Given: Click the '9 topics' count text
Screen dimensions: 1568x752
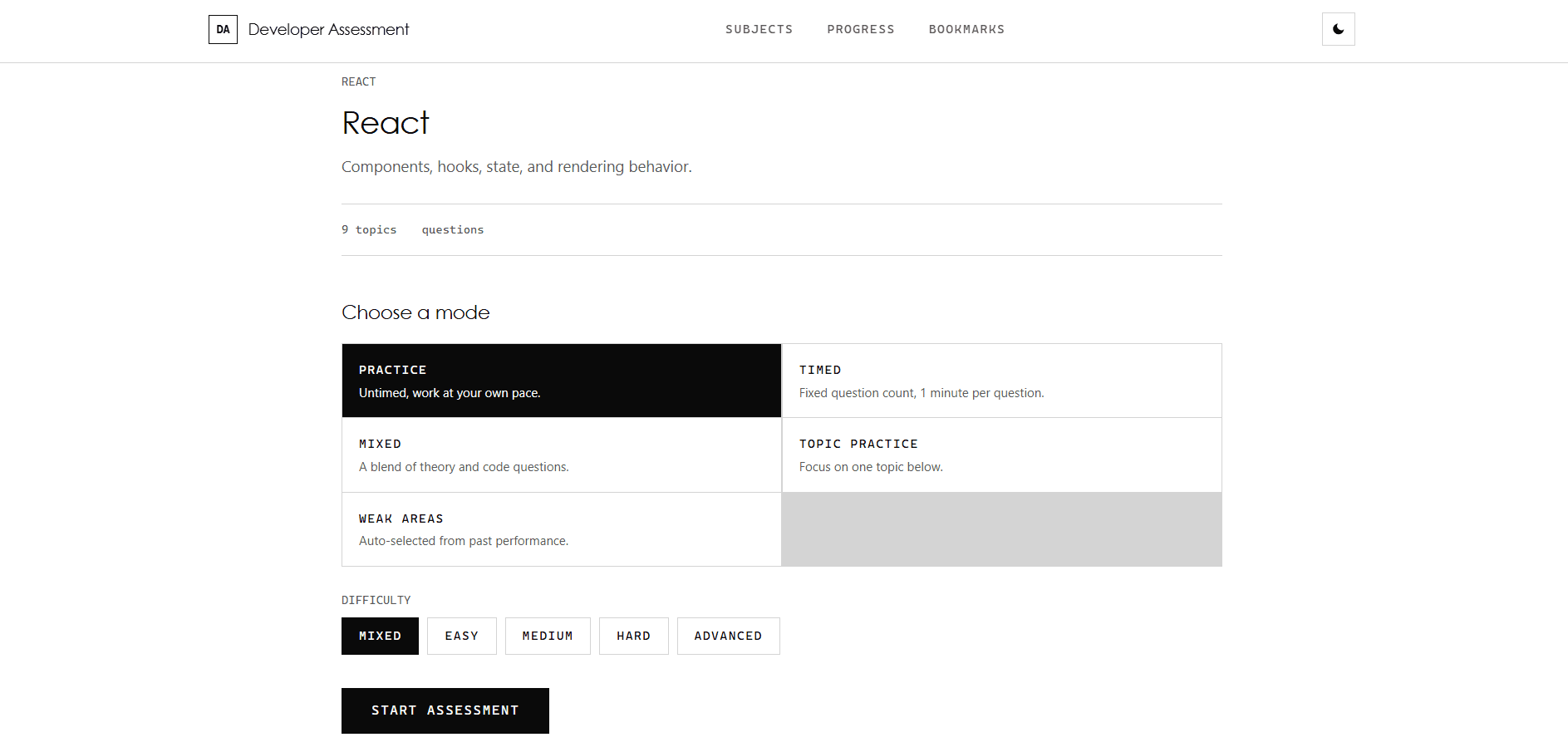Looking at the screenshot, I should click(x=369, y=229).
